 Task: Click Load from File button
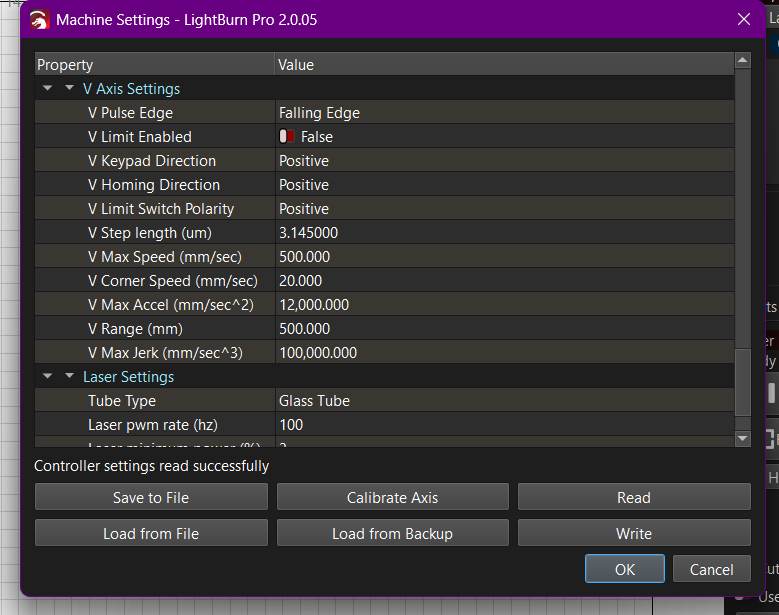pos(151,533)
